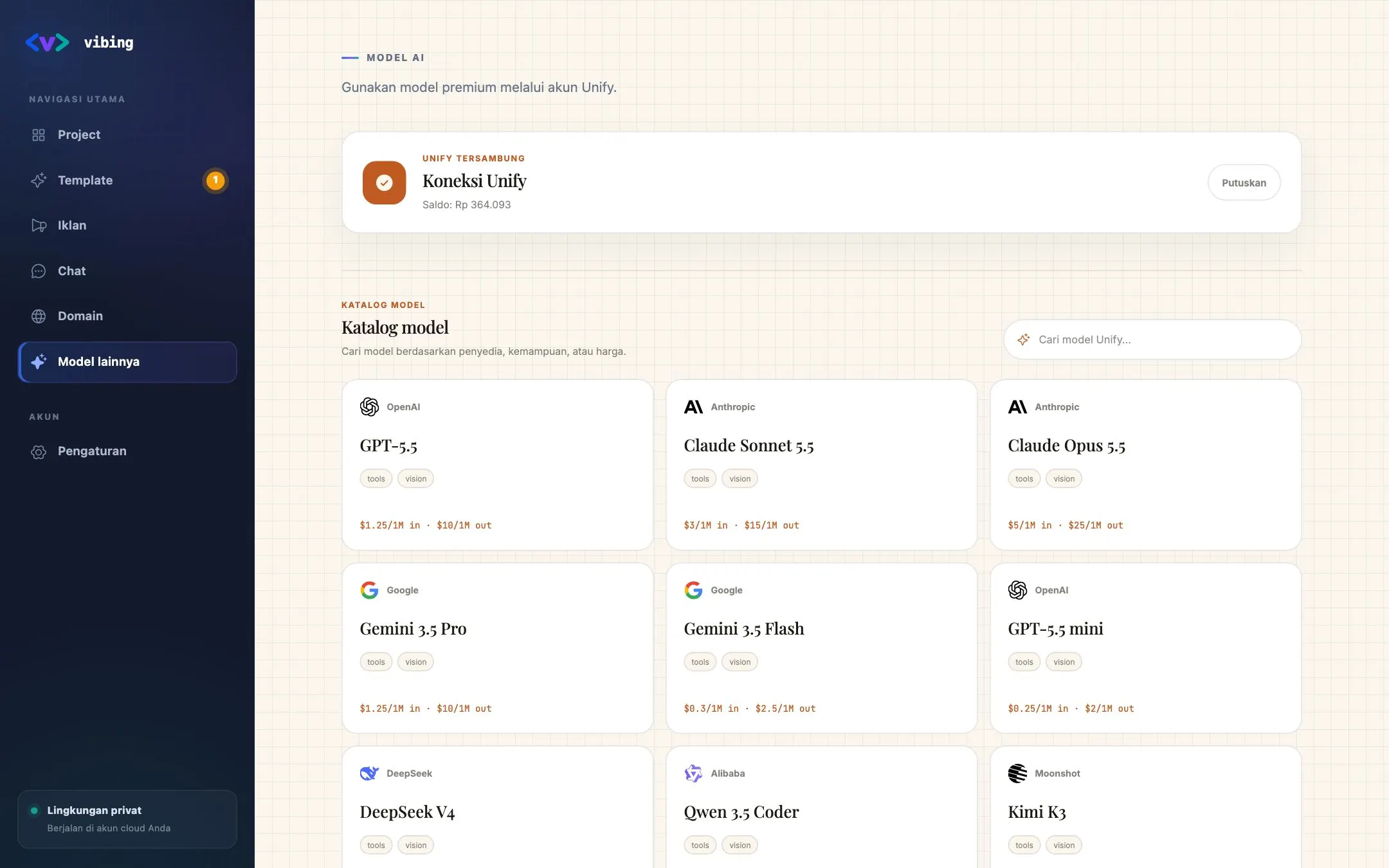The image size is (1389, 868).
Task: Go to Iklan in sidebar
Action: click(x=127, y=226)
